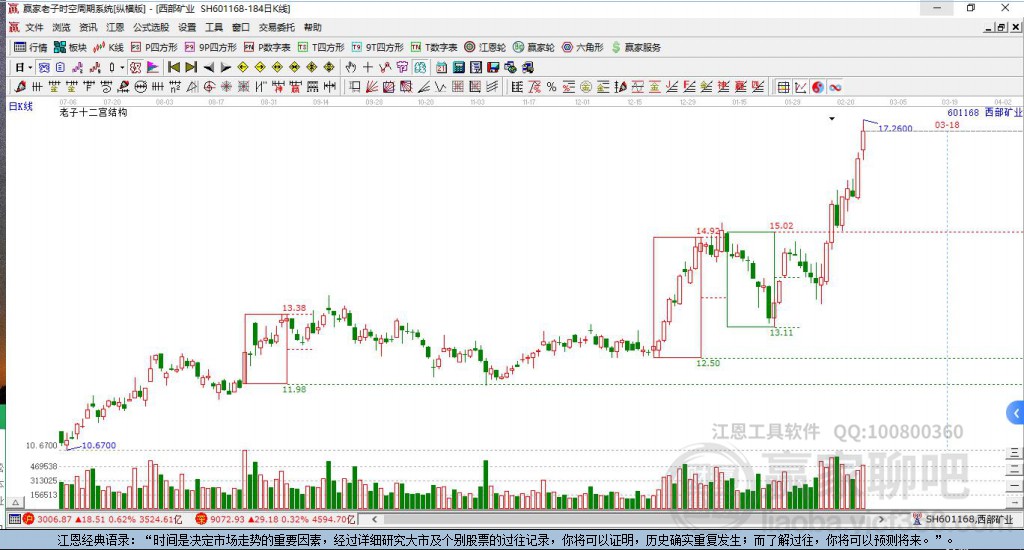Image resolution: width=1024 pixels, height=550 pixels.
Task: Expand the candlestick style dropdown arrow
Action: [x=122, y=67]
